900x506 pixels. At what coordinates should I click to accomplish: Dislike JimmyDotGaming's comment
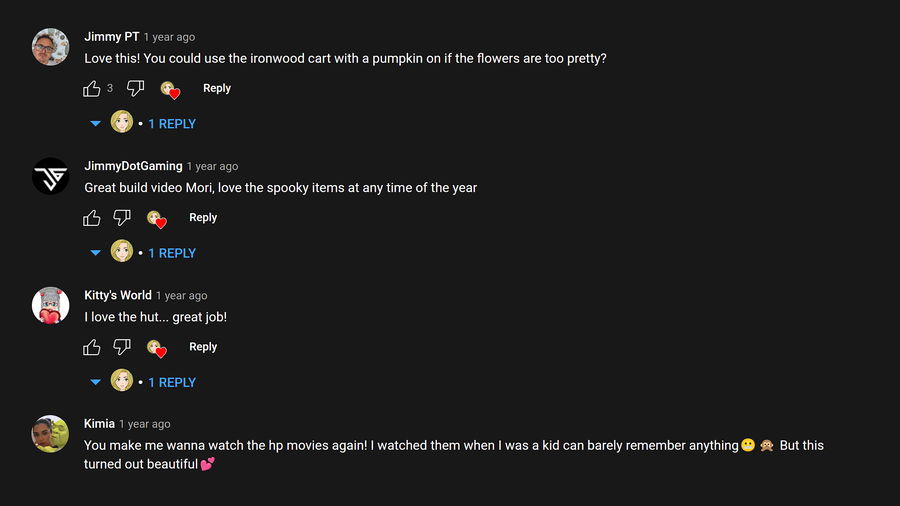click(x=122, y=218)
